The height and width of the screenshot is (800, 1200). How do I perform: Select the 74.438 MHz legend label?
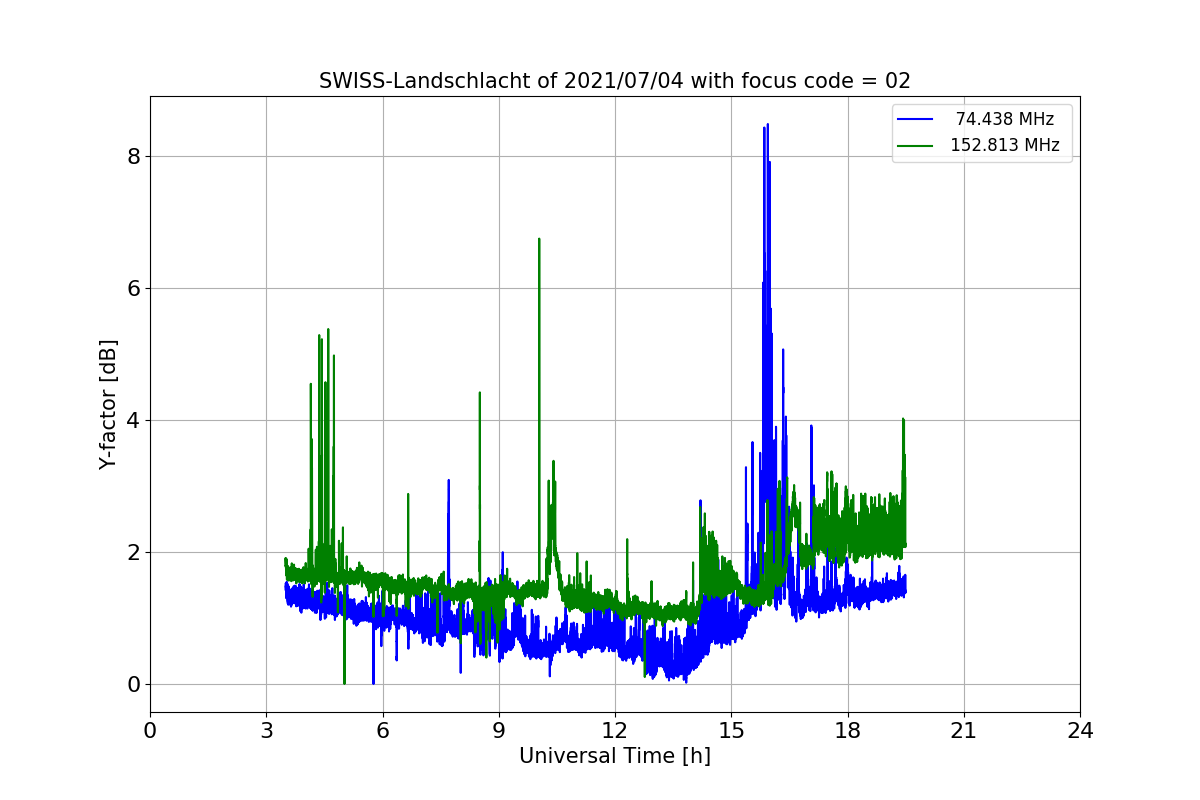(x=1005, y=119)
